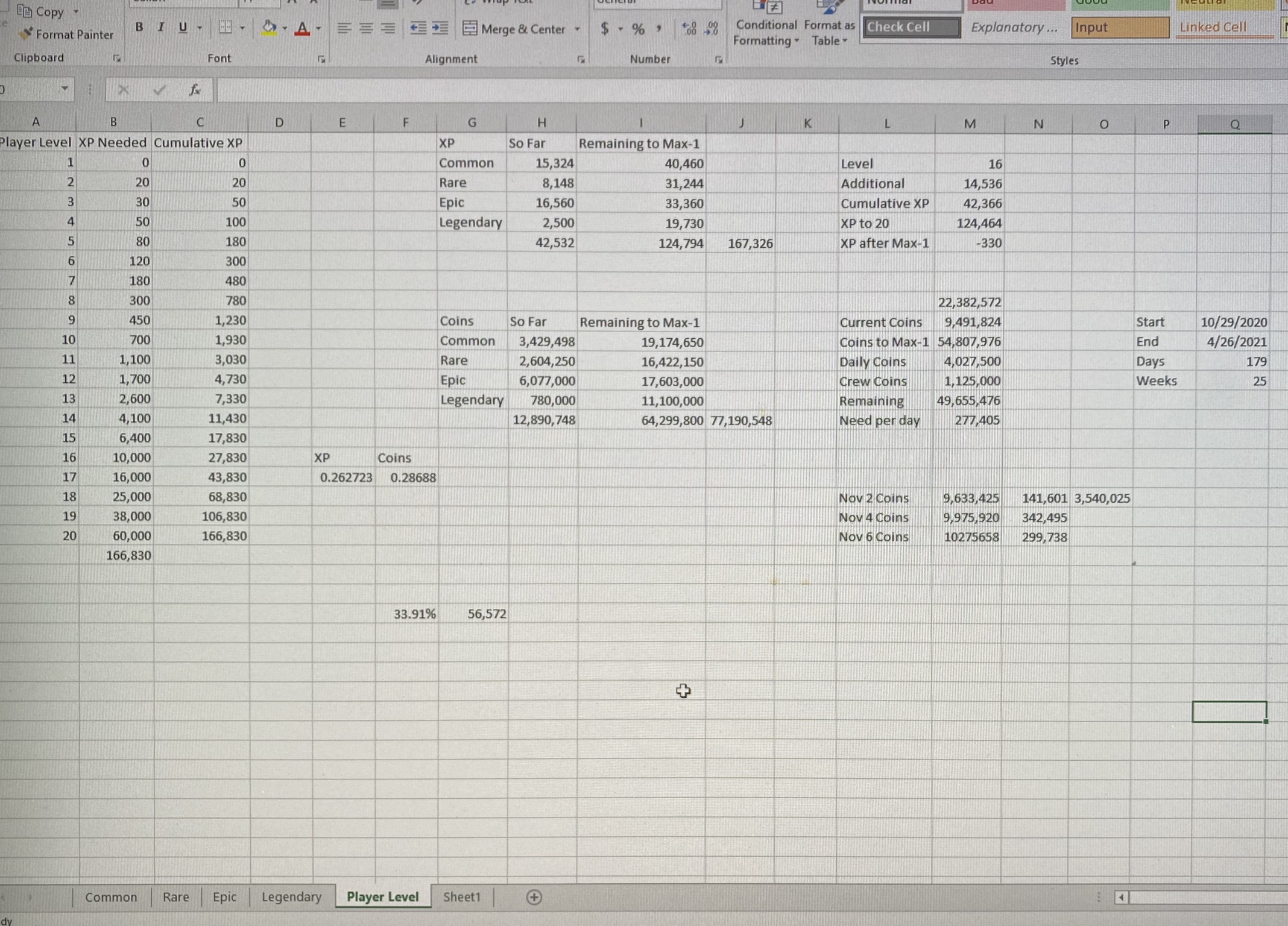Switch to the Sheet1 tab
Viewport: 1288px width, 926px height.
click(461, 897)
